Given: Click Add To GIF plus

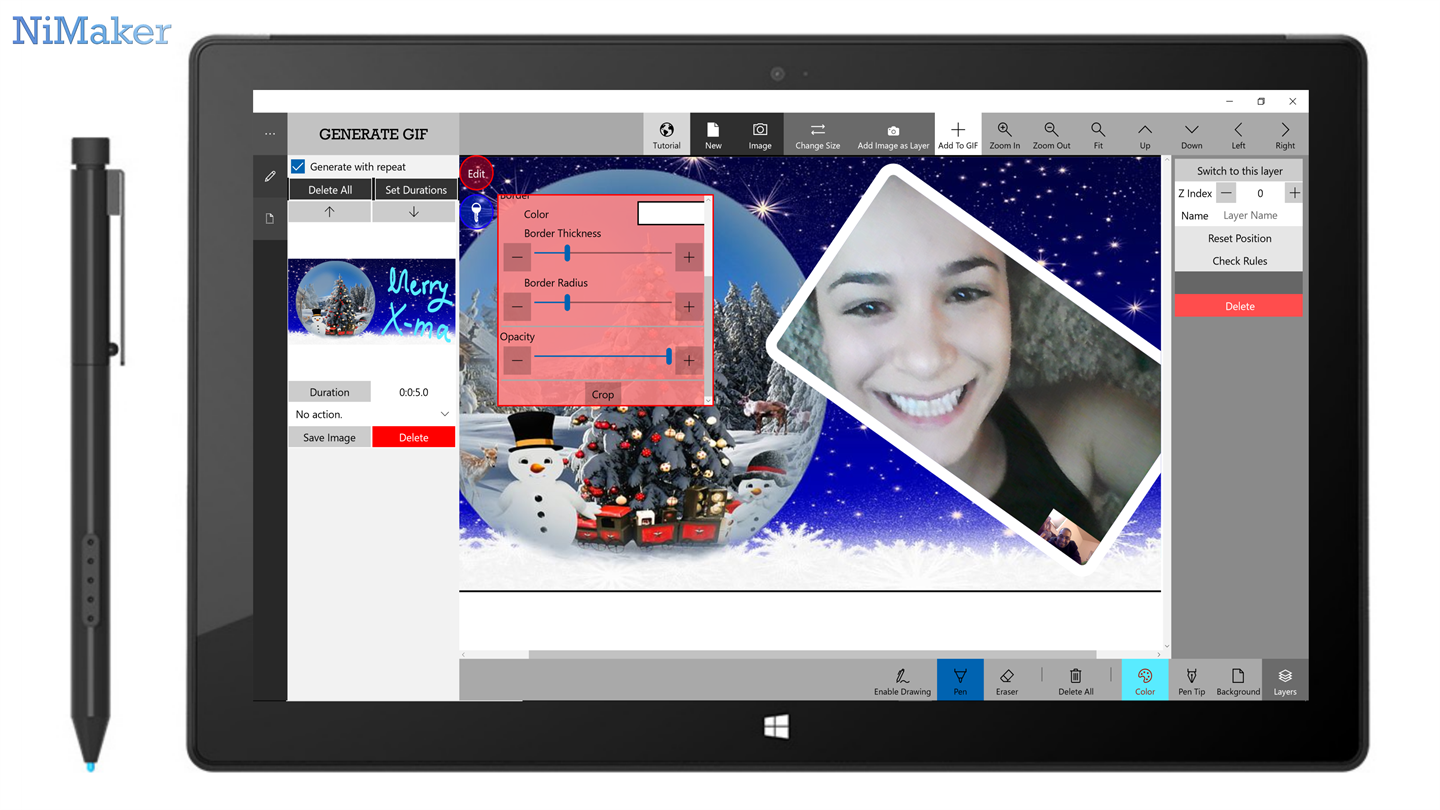Looking at the screenshot, I should pos(958,134).
